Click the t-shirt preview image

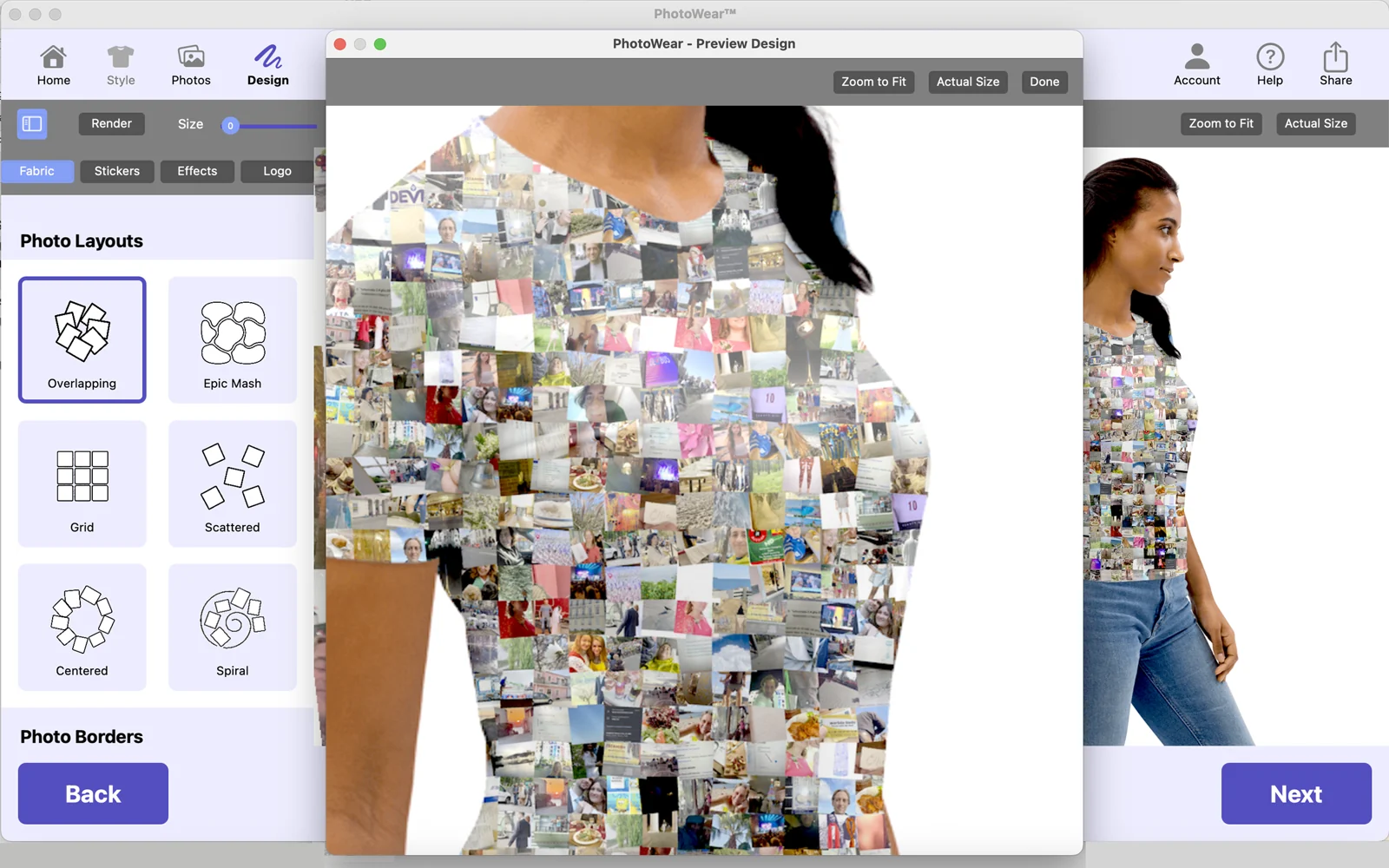(x=704, y=480)
